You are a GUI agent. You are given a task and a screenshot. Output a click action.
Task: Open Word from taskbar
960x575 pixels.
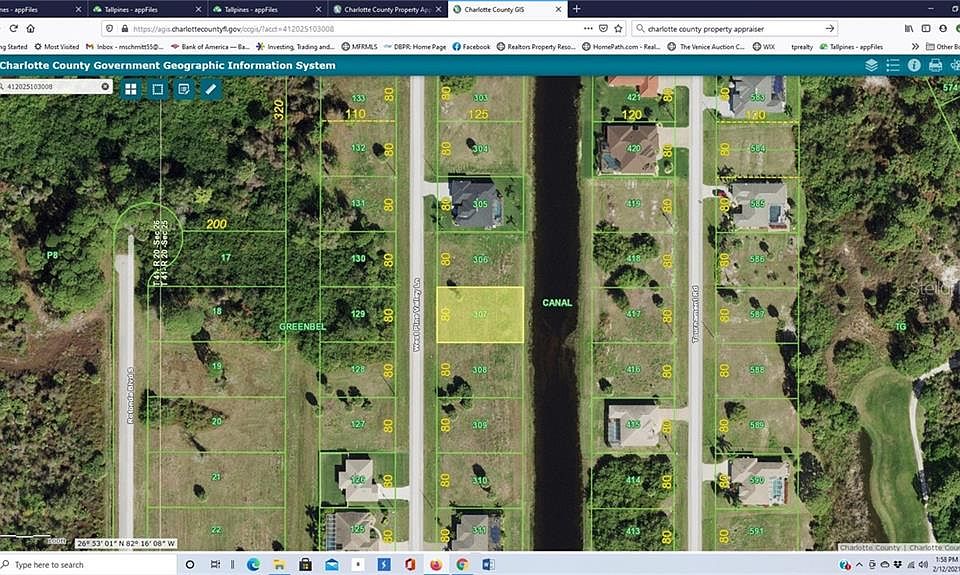pyautogui.click(x=488, y=565)
